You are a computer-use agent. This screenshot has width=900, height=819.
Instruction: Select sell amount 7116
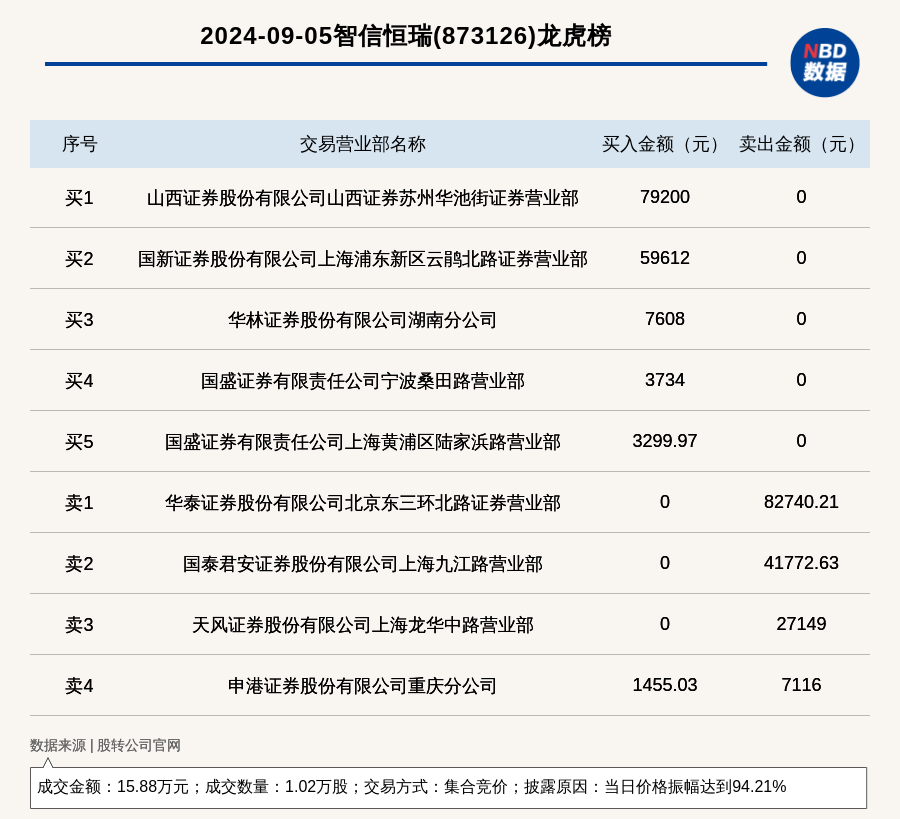[801, 685]
